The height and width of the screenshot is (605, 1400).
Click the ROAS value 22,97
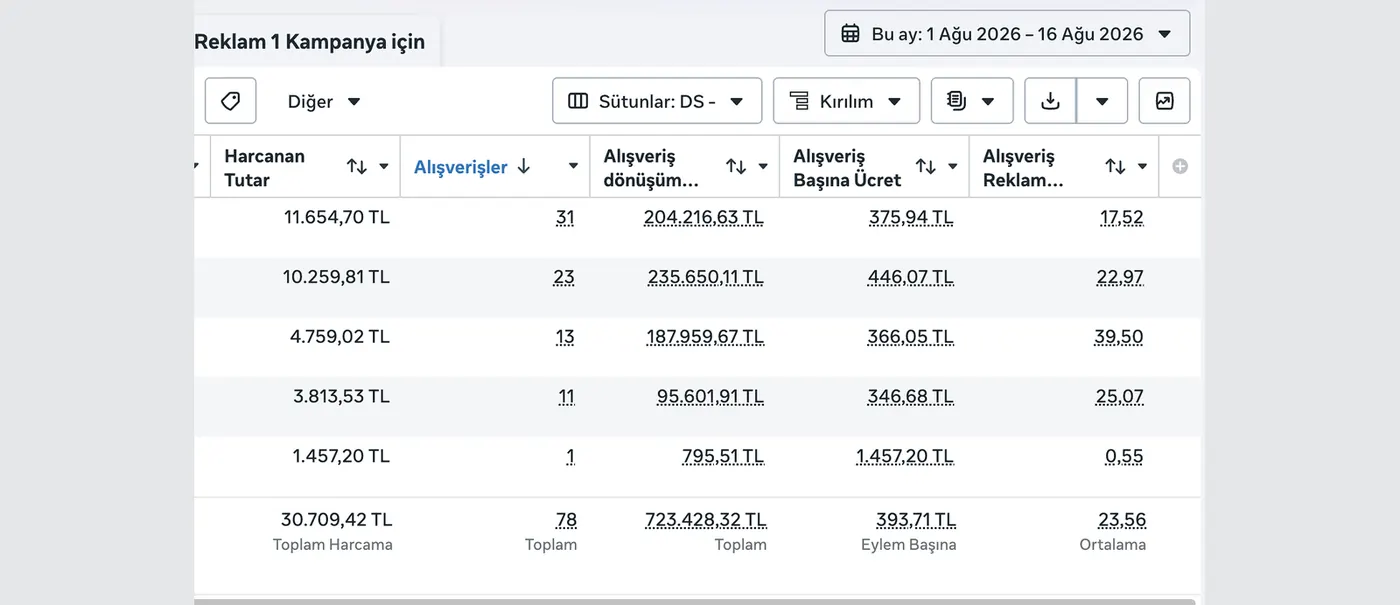point(1120,277)
